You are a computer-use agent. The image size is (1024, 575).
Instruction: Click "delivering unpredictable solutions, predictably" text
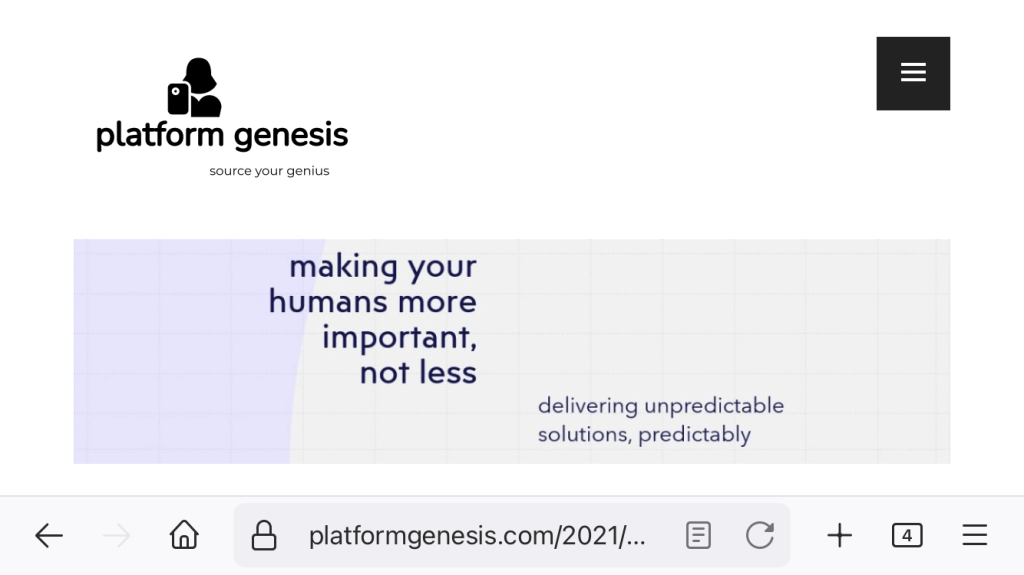click(660, 420)
